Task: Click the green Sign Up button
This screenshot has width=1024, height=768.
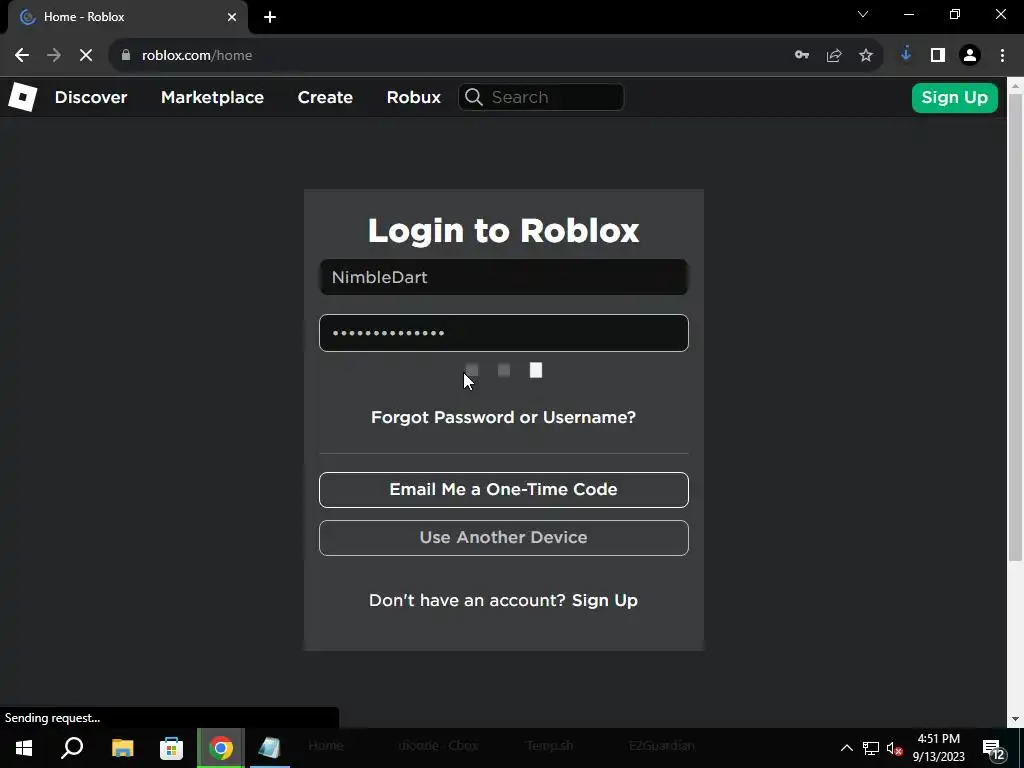Action: coord(954,97)
